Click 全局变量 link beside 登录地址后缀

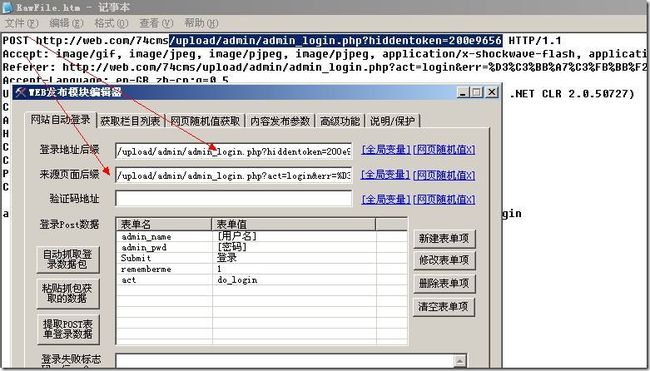point(386,150)
